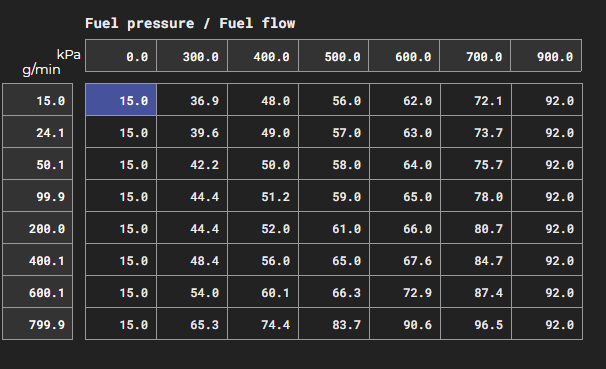
Task: Click the 0.0 kPa column header
Action: [x=121, y=56]
